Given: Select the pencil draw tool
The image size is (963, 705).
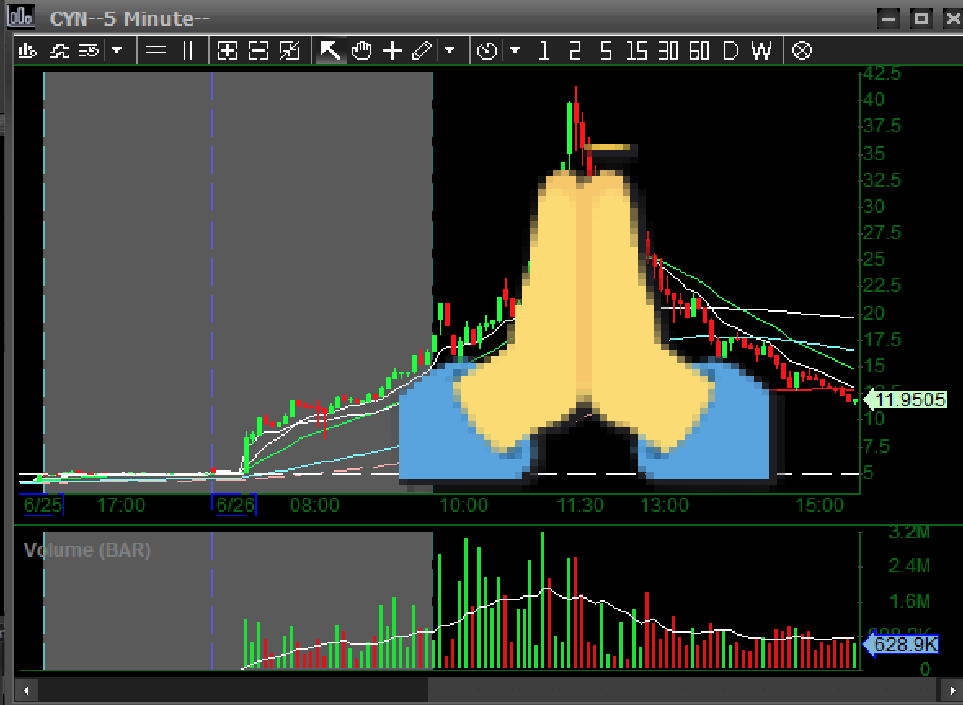Looking at the screenshot, I should (422, 50).
